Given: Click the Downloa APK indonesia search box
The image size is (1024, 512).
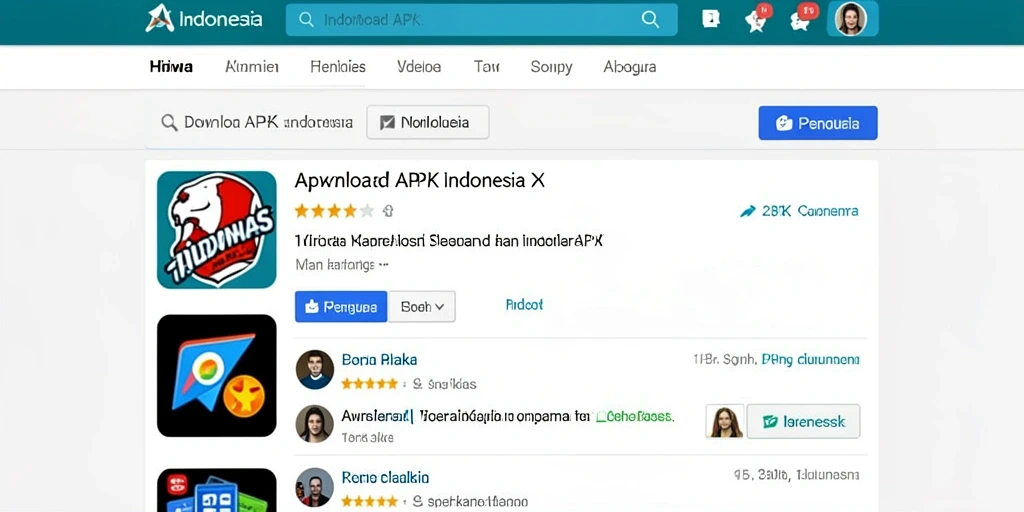Looking at the screenshot, I should click(x=256, y=123).
